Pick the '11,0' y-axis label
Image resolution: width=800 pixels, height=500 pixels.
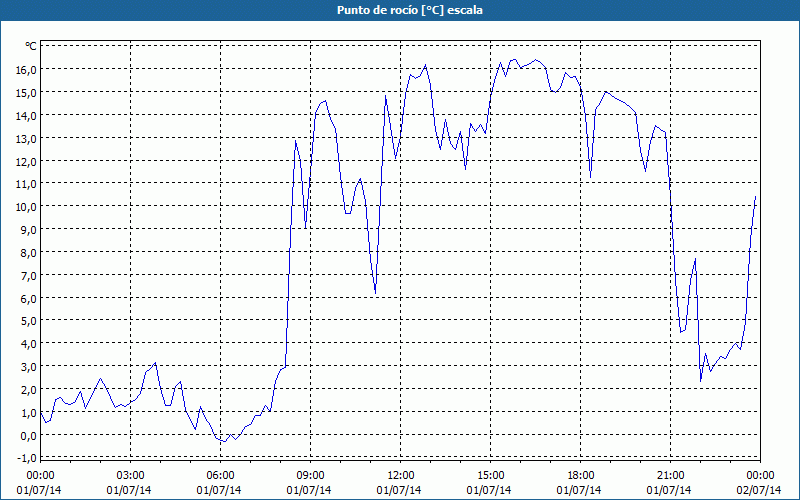(27, 184)
